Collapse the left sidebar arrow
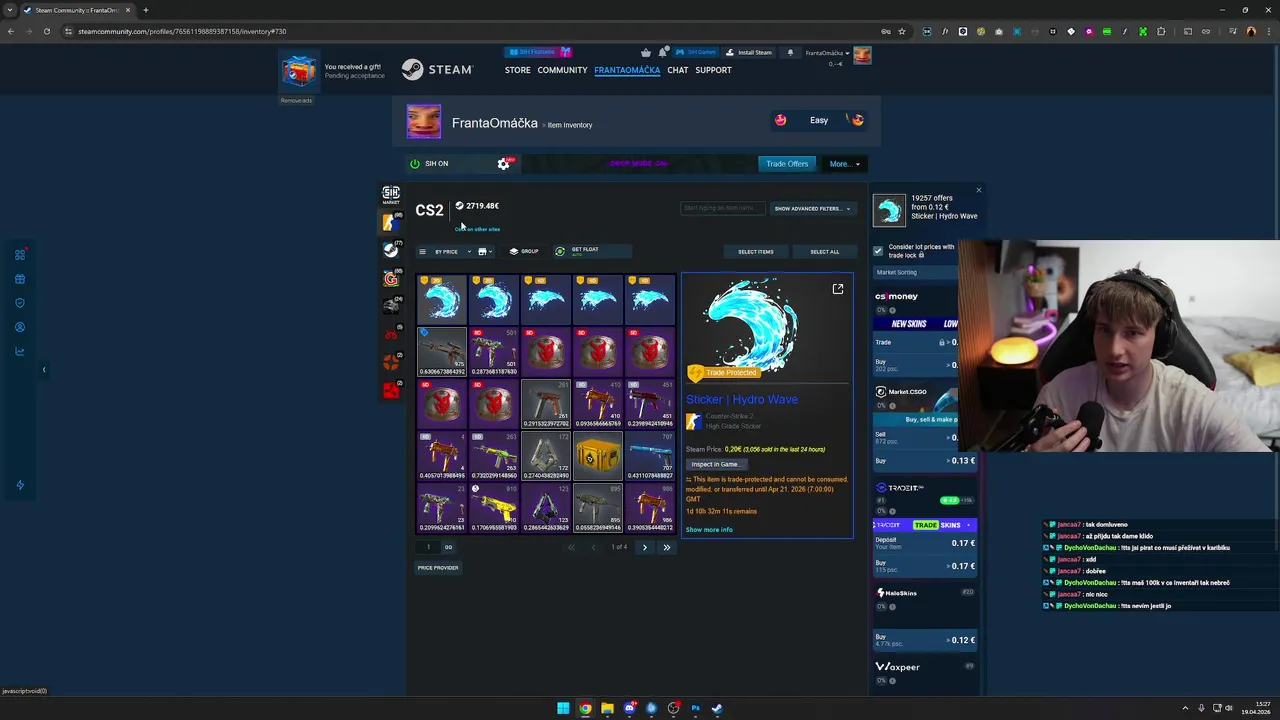Screen dimensions: 1280x720 click(43, 370)
